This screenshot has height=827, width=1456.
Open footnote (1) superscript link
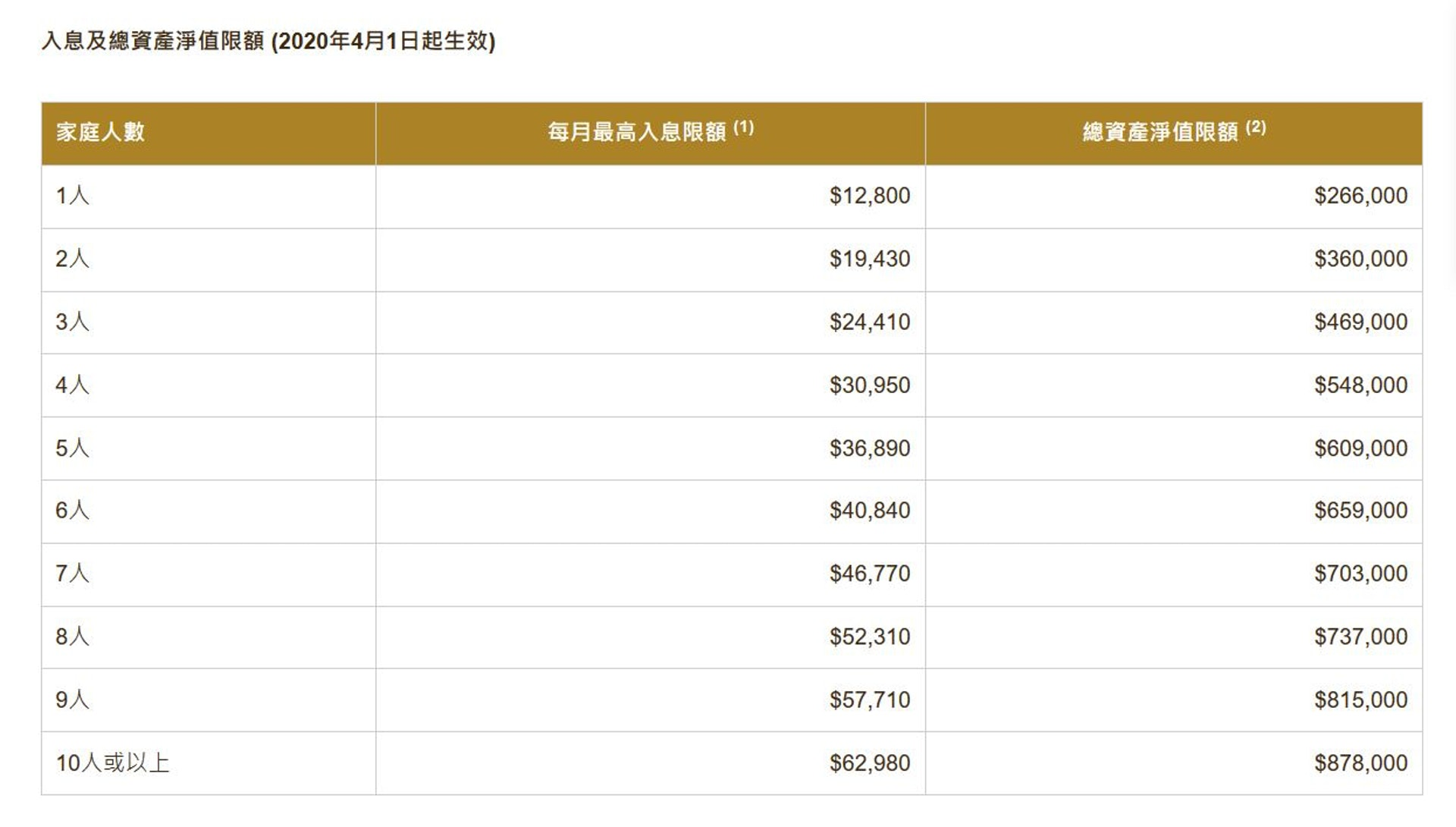pos(743,127)
